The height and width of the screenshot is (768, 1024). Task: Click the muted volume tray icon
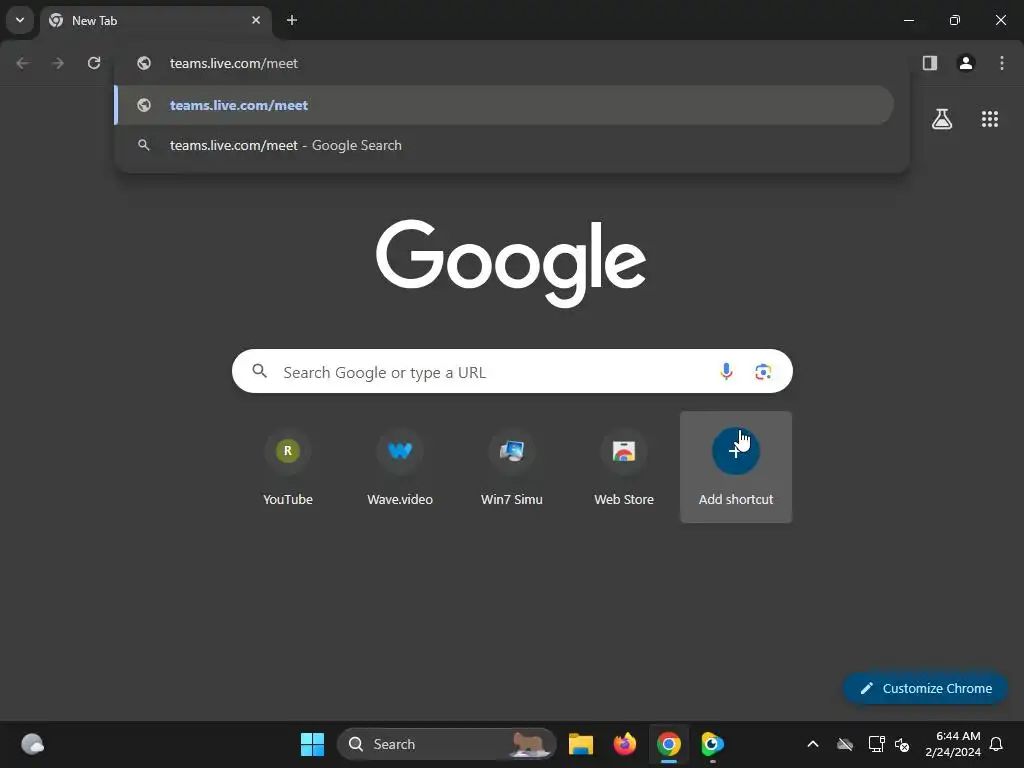coord(903,744)
